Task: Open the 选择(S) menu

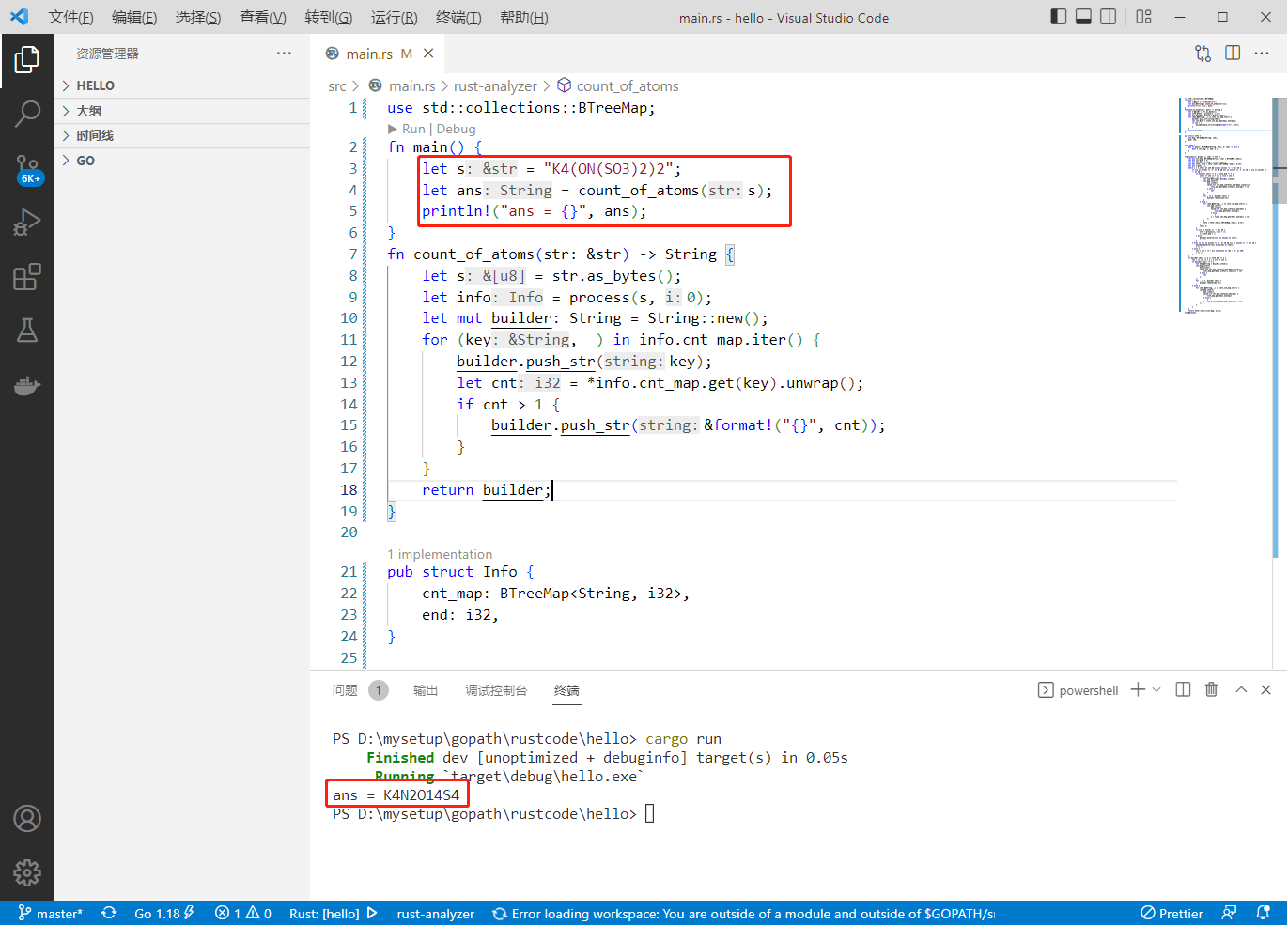Action: pyautogui.click(x=198, y=17)
